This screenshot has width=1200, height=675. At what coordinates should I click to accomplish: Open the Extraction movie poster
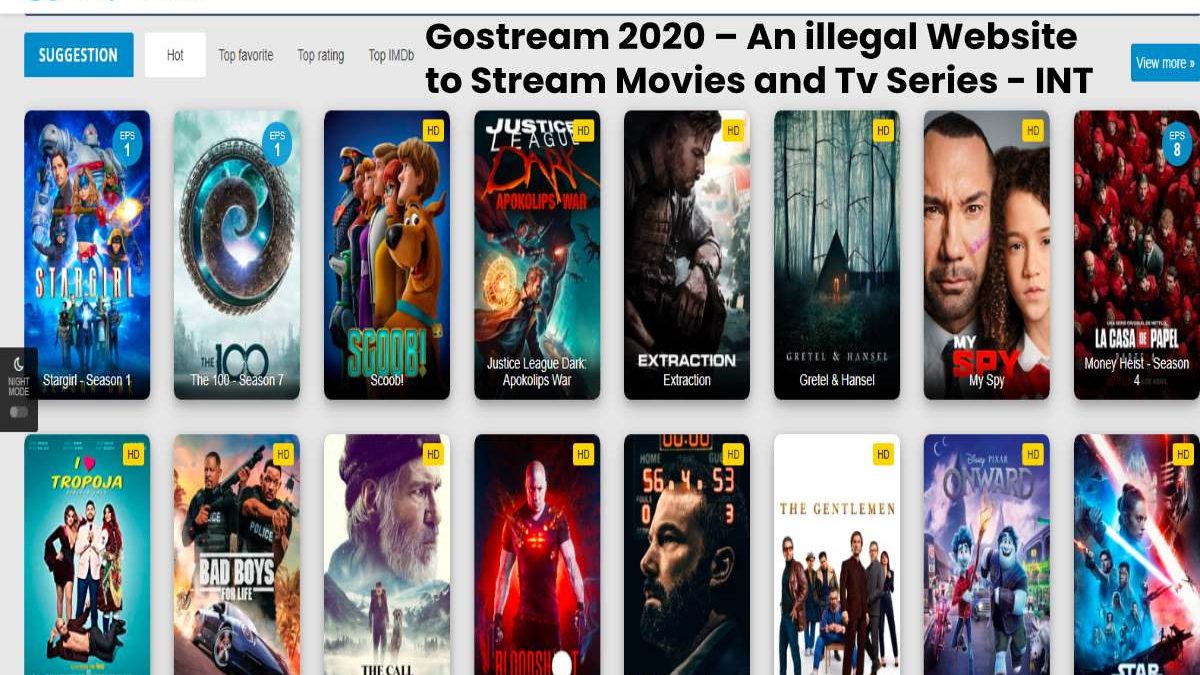tap(687, 255)
